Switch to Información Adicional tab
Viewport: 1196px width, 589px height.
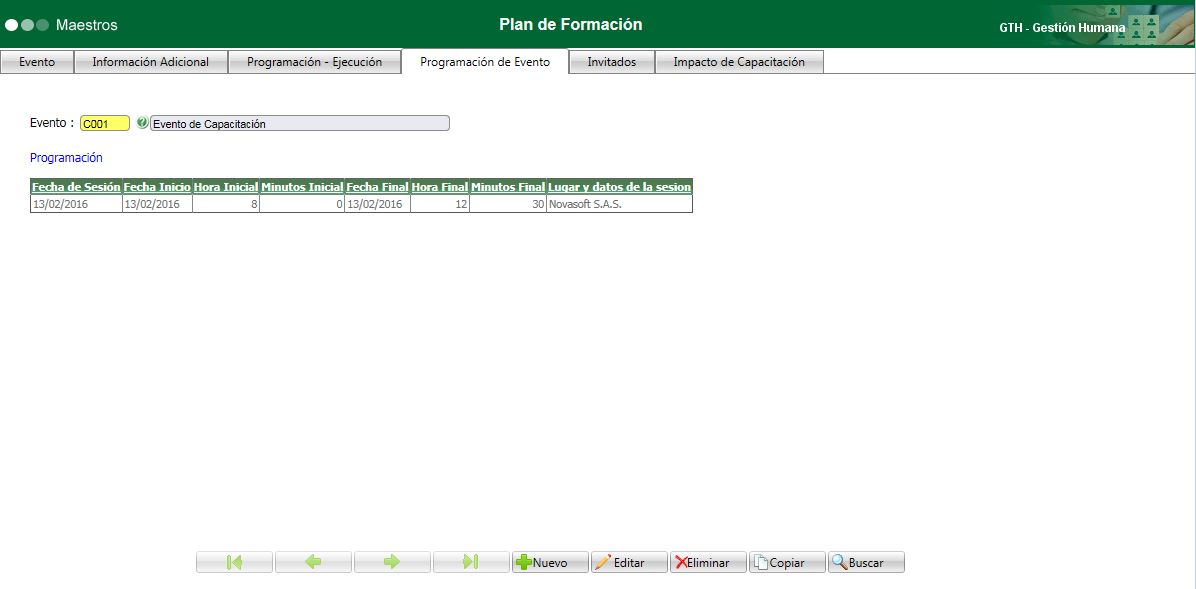pyautogui.click(x=150, y=62)
